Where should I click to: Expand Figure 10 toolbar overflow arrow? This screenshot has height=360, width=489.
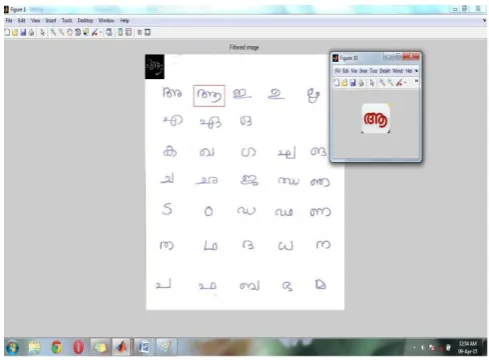coord(416,81)
